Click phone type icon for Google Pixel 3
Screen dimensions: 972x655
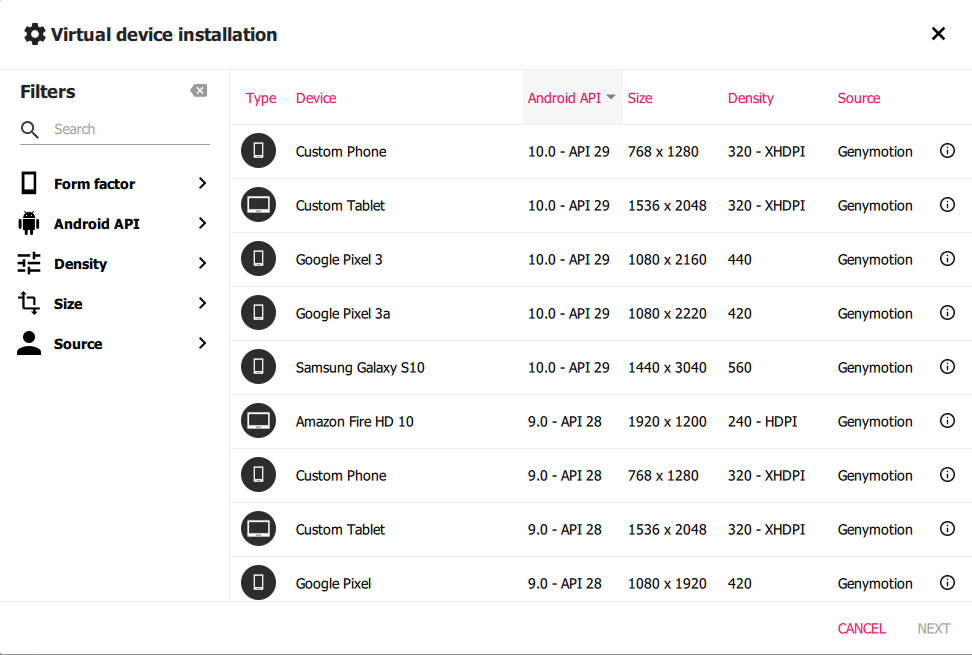(258, 259)
